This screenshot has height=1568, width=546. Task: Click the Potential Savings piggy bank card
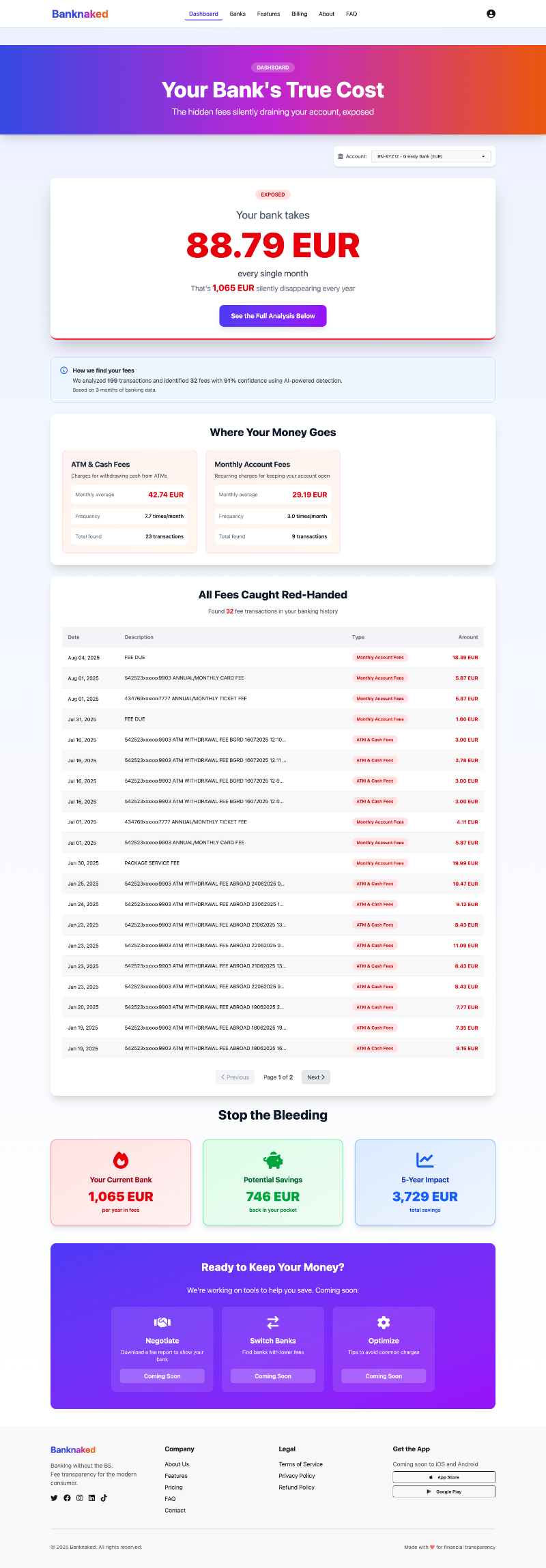(x=273, y=1182)
